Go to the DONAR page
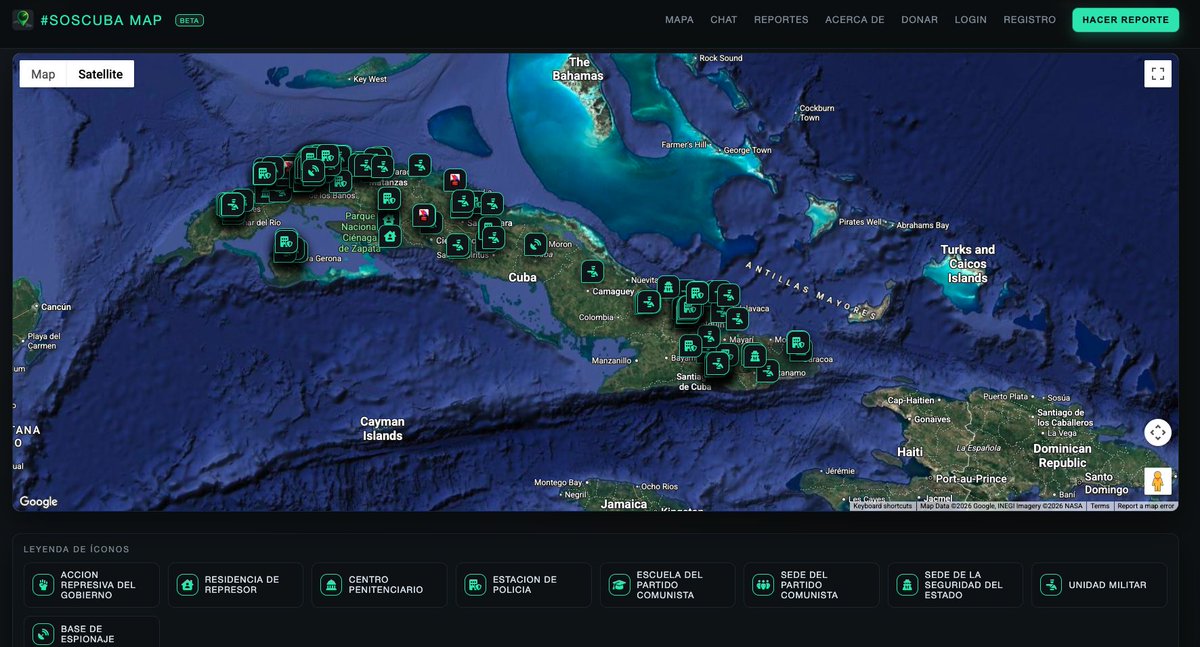The image size is (1200, 647). [920, 20]
